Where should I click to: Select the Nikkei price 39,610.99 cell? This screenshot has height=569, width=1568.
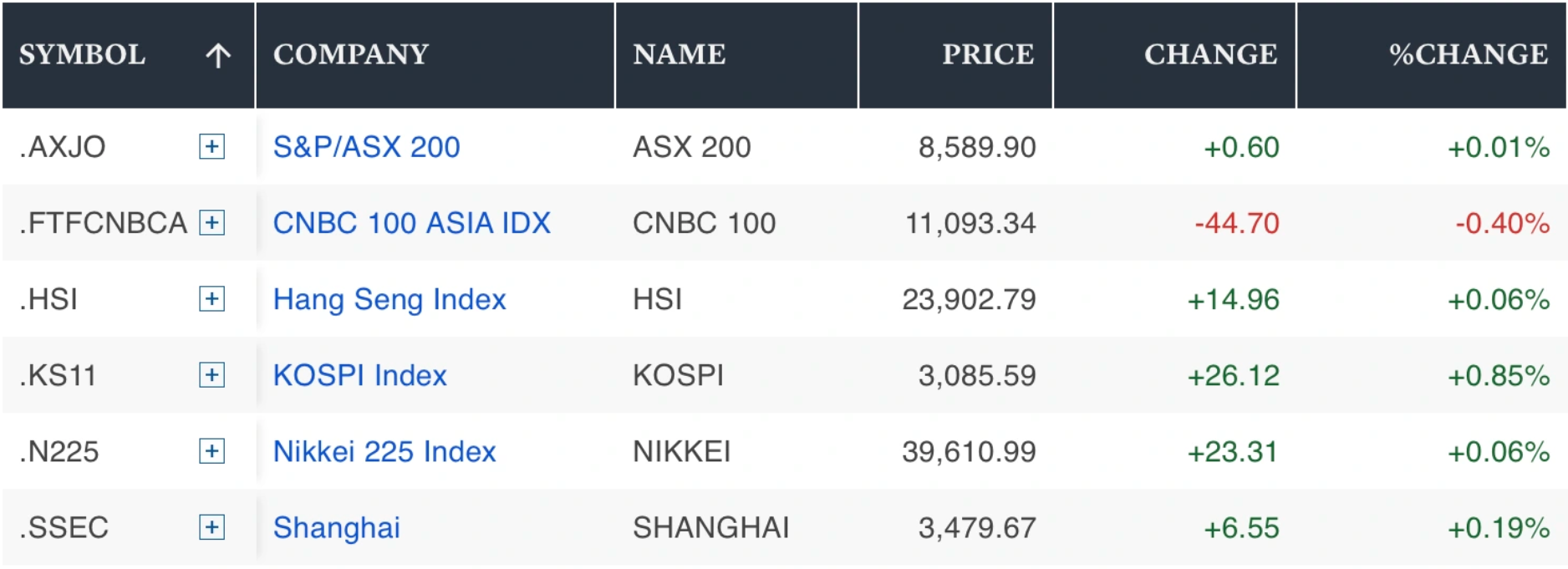click(x=969, y=451)
